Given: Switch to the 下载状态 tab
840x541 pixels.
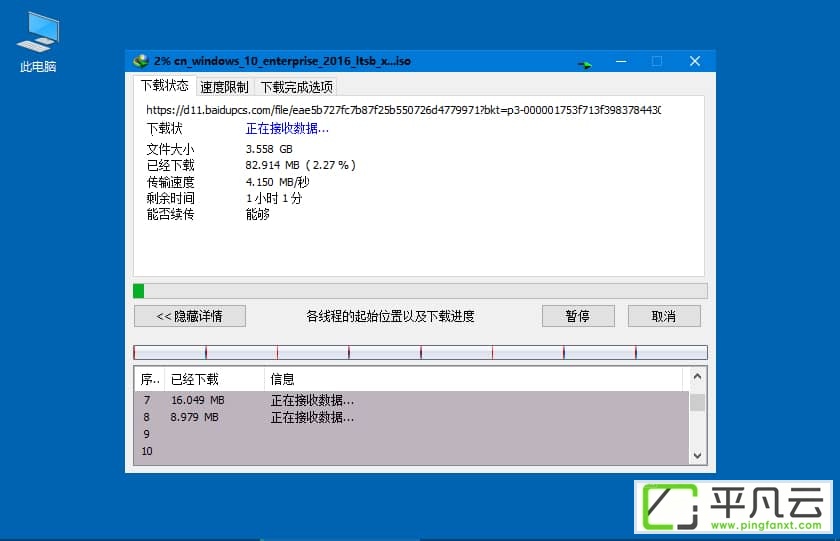Looking at the screenshot, I should tap(164, 86).
